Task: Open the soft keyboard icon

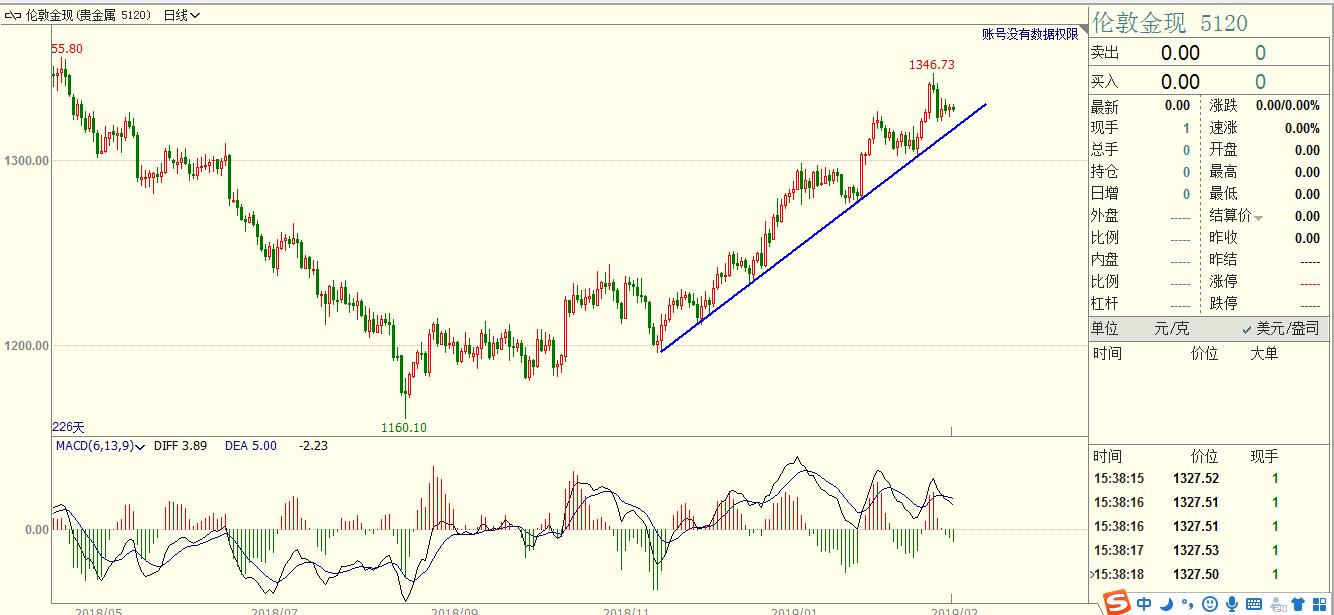Action: pos(1254,603)
